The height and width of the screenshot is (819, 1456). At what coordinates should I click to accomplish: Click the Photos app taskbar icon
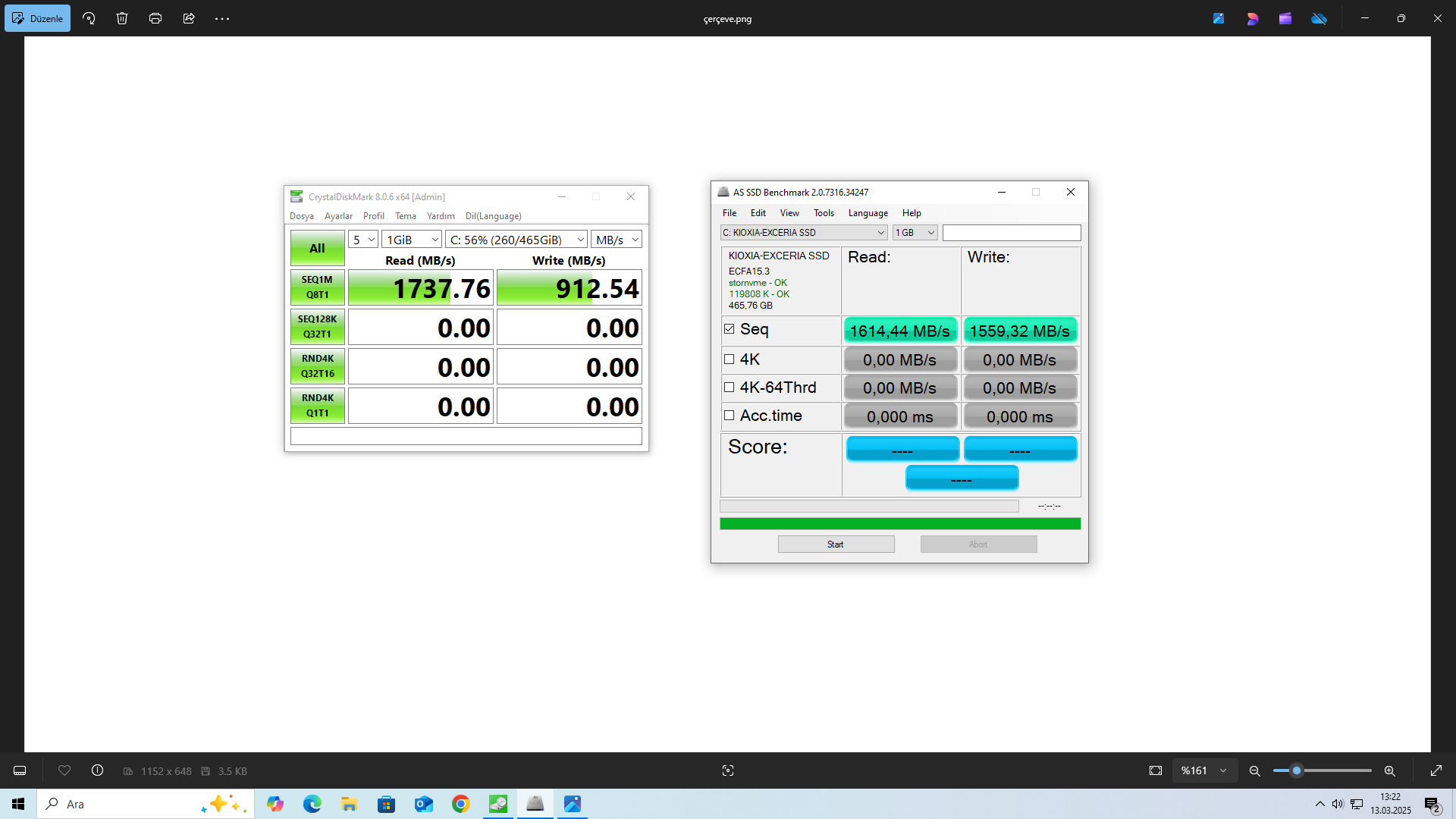click(x=573, y=804)
